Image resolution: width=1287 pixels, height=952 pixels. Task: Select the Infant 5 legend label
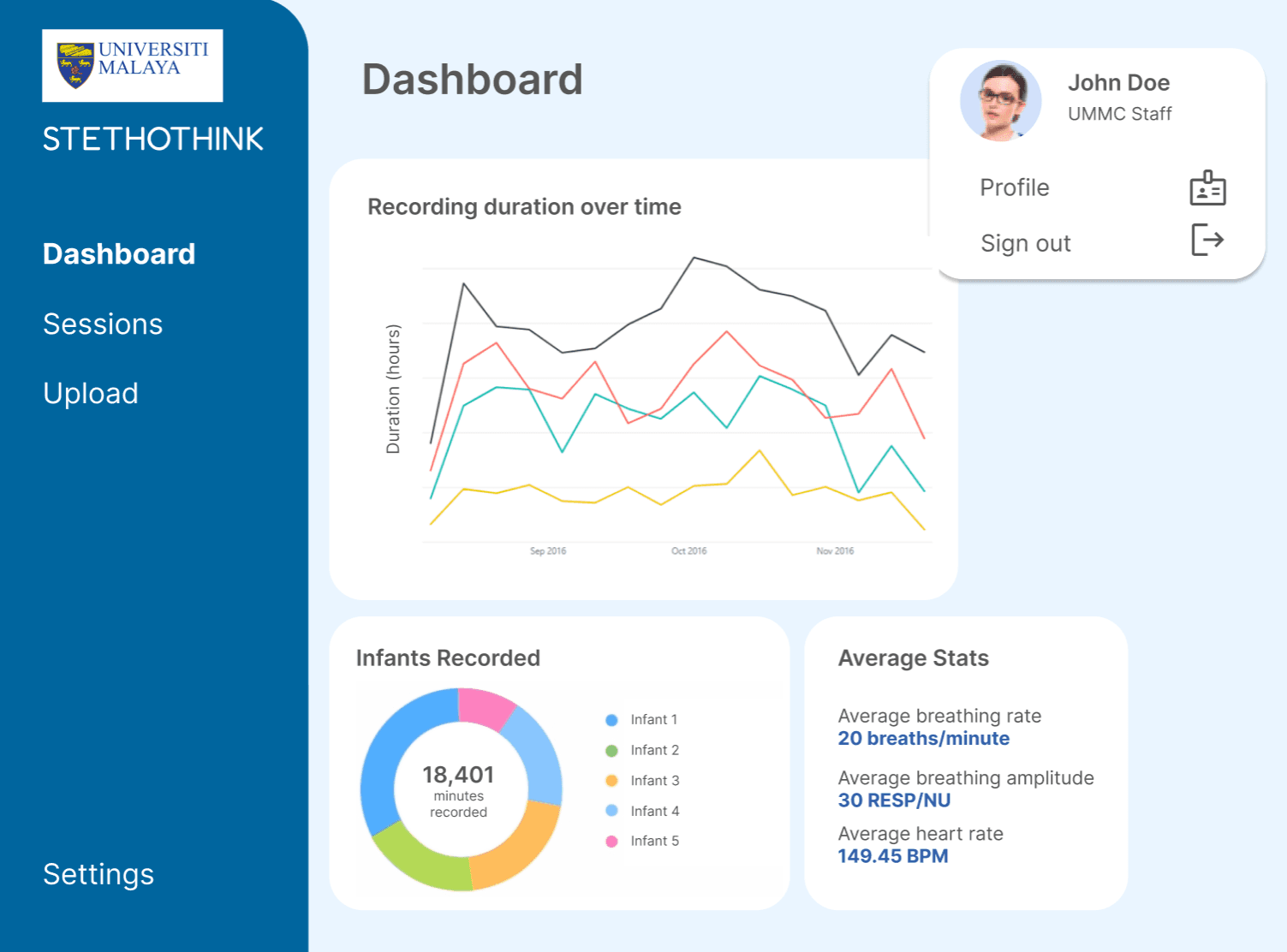[x=655, y=842]
